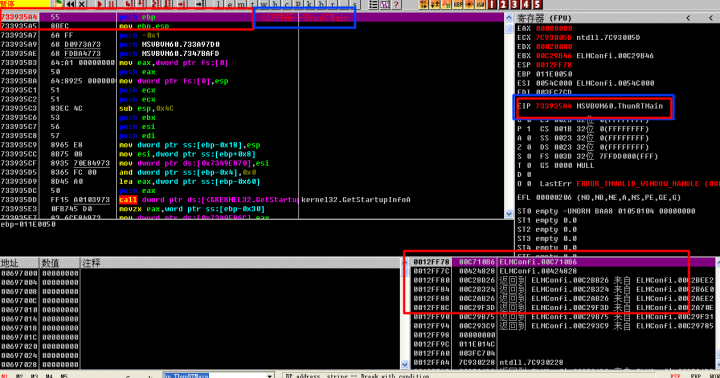Switch to M4 memory dump tab
The image size is (720, 378).
[x=49, y=376]
